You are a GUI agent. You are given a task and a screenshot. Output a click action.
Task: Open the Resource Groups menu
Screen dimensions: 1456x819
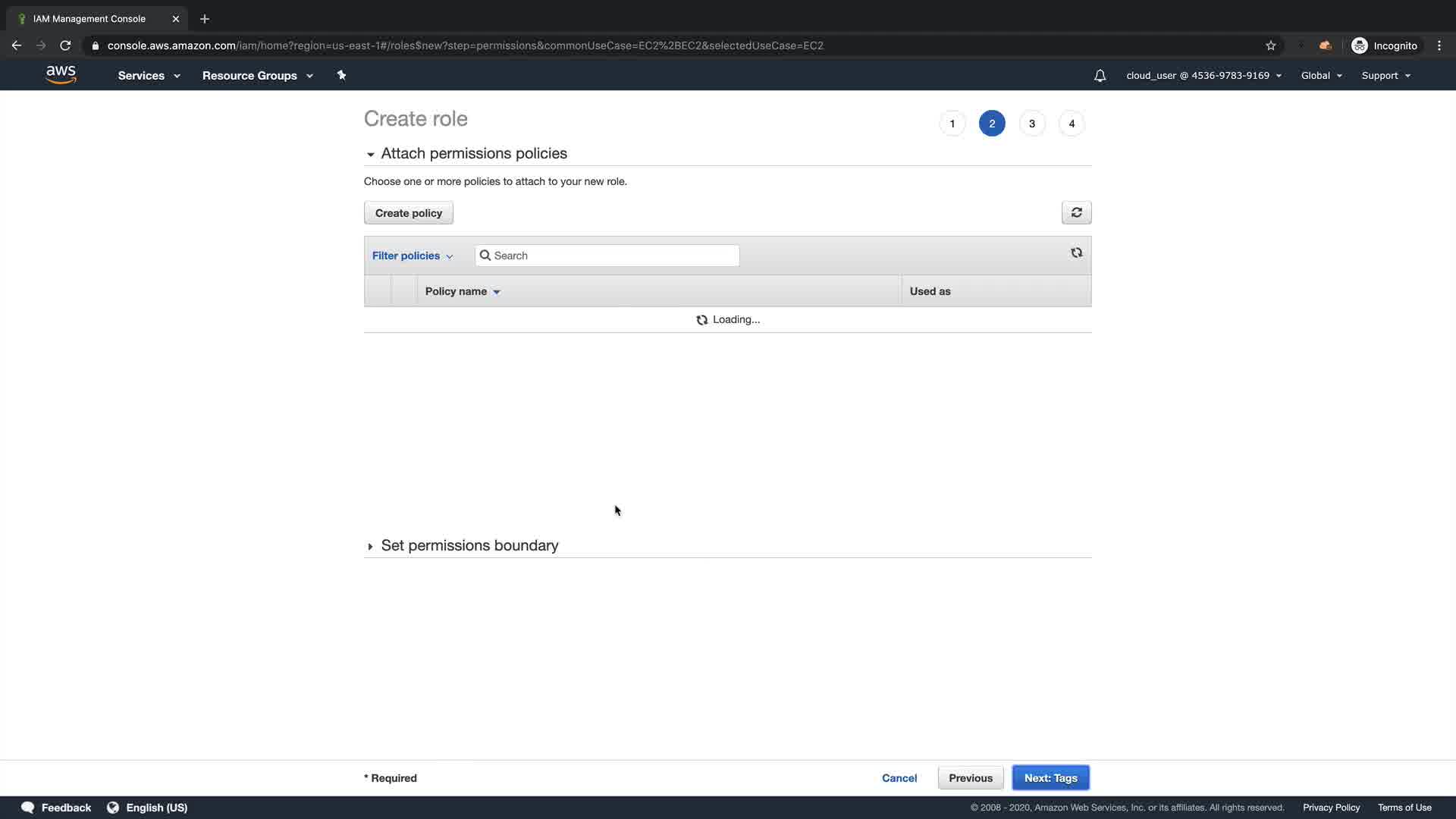[x=257, y=76]
